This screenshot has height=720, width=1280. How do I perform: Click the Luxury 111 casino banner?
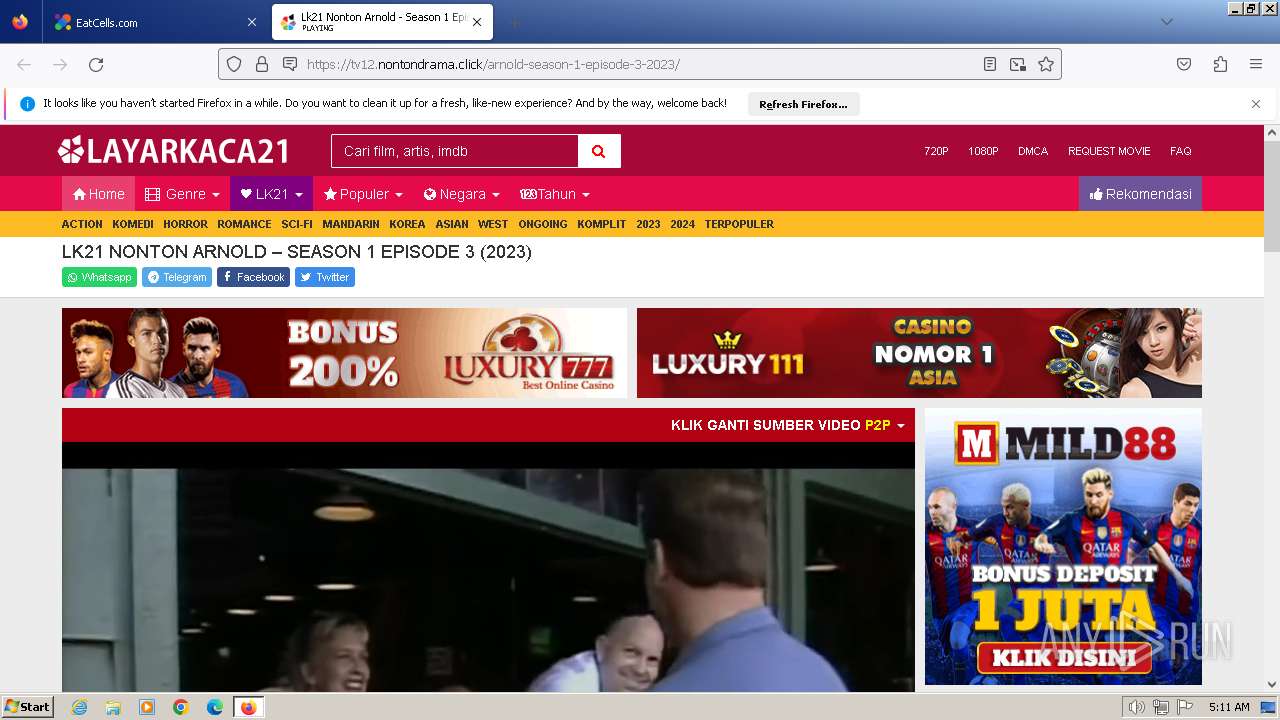click(x=919, y=353)
